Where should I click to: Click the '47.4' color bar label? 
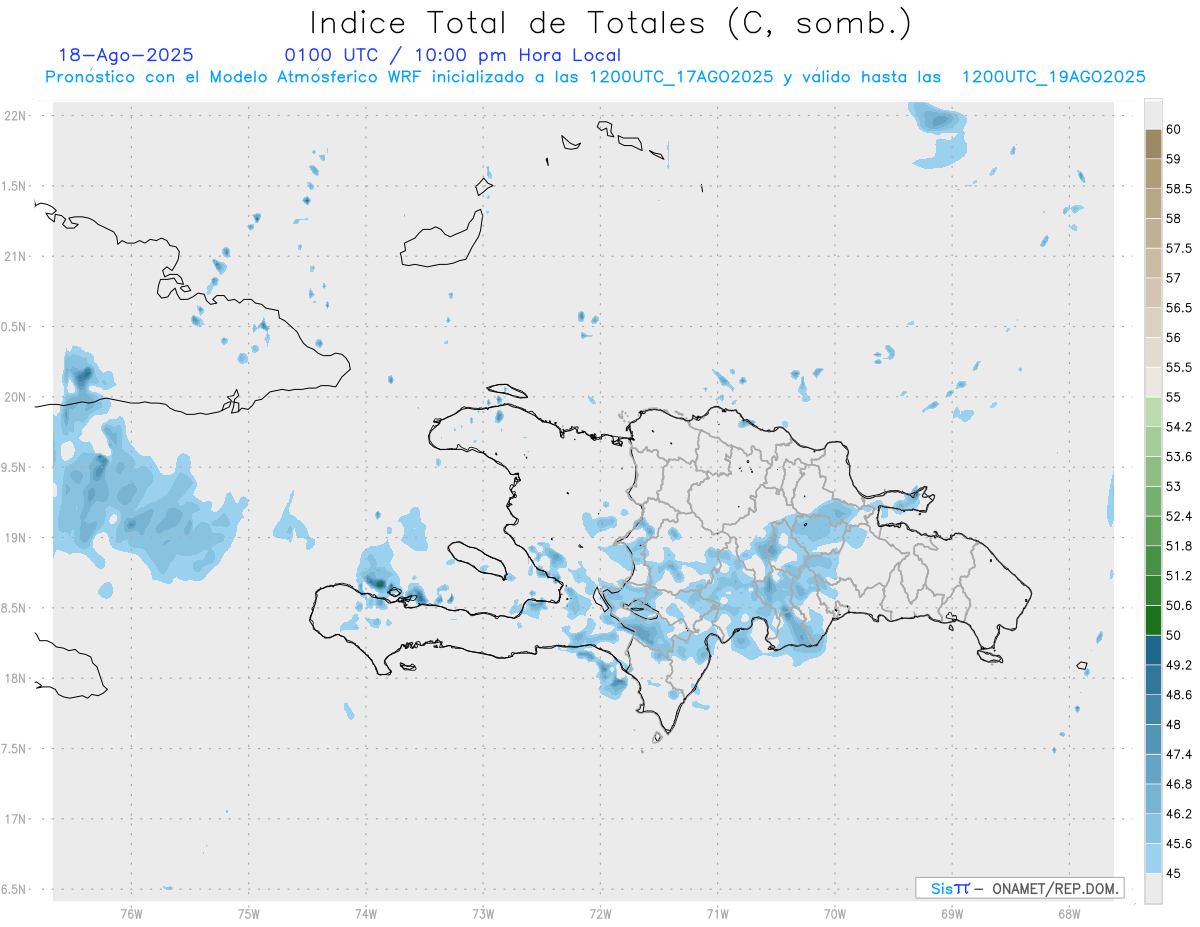pos(1179,754)
